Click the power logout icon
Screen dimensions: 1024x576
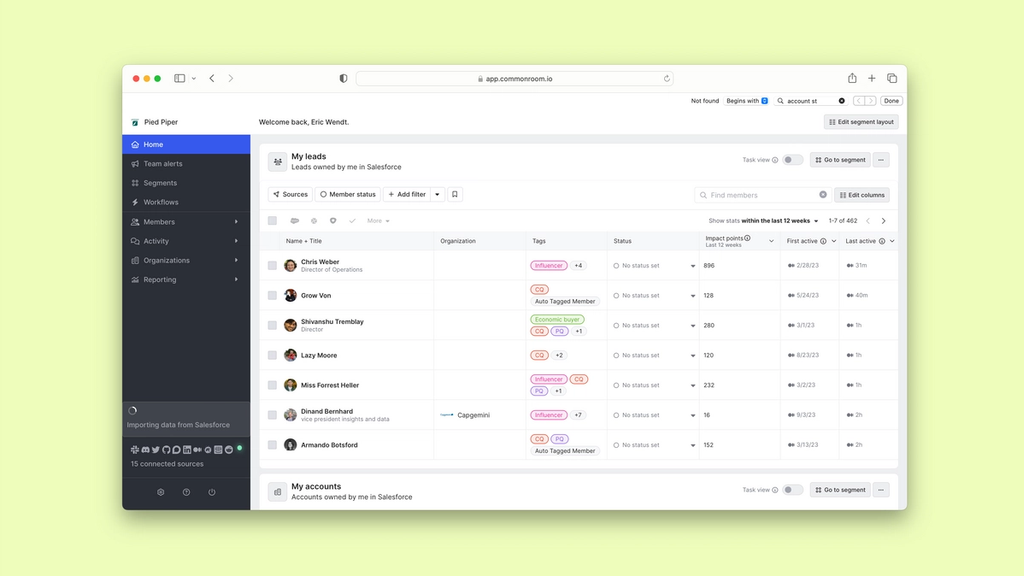point(212,492)
